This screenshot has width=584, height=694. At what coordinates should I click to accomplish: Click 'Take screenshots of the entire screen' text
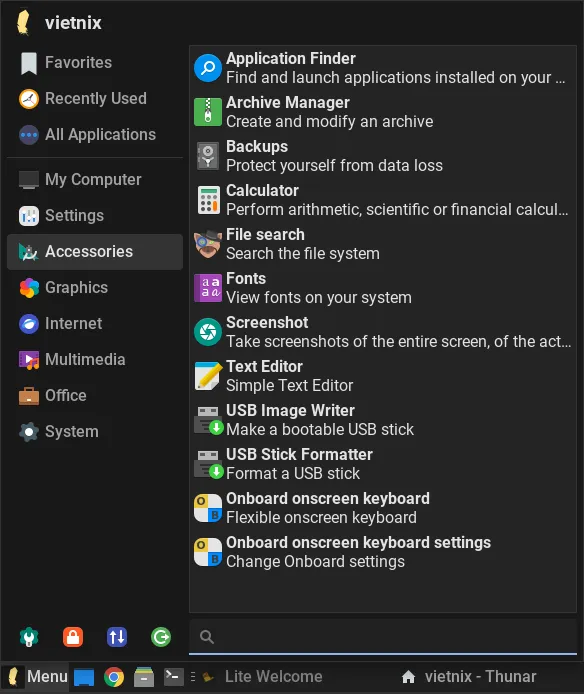pyautogui.click(x=398, y=342)
